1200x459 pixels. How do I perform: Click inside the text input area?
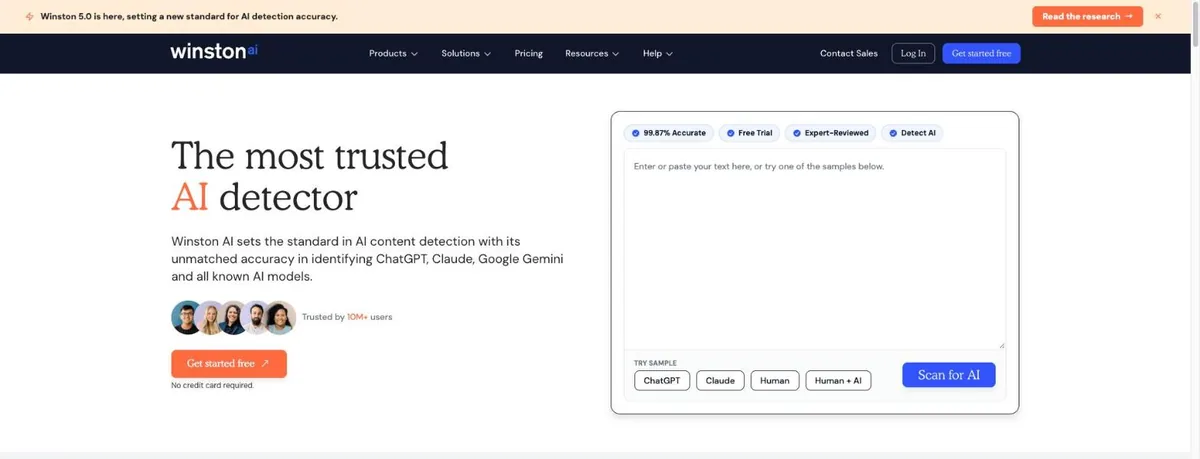click(815, 249)
